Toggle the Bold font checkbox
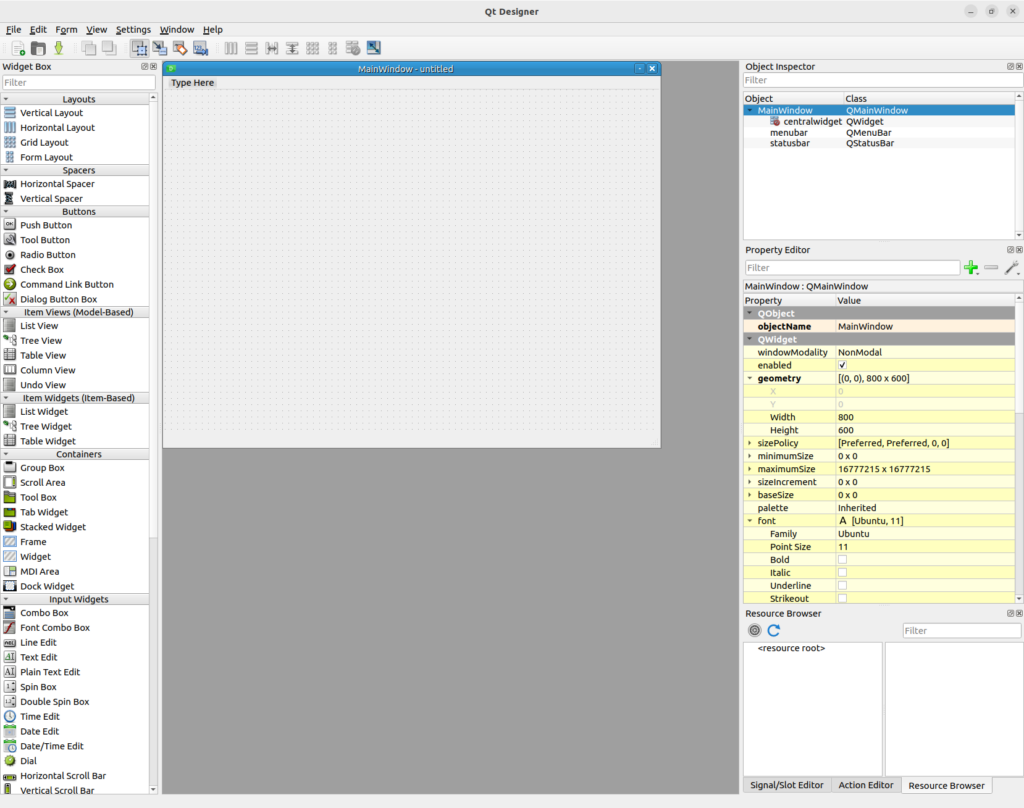1024x808 pixels. [x=842, y=560]
